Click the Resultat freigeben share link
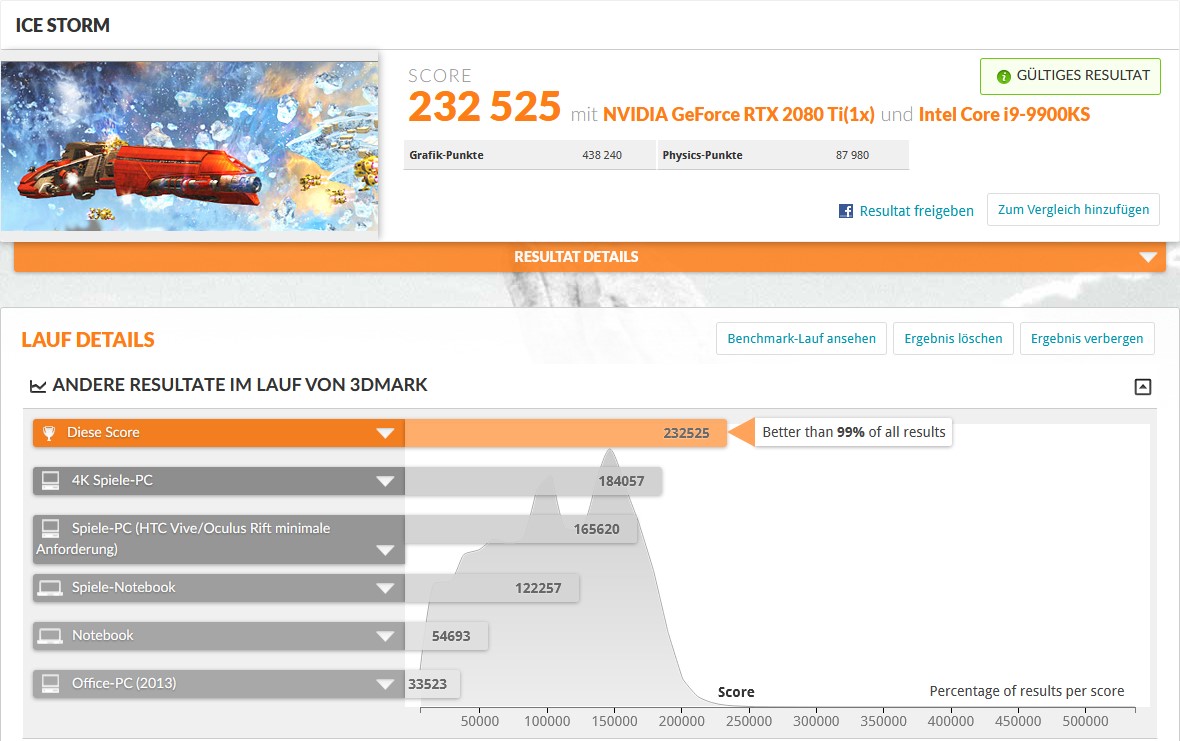This screenshot has width=1180, height=741. tap(916, 211)
